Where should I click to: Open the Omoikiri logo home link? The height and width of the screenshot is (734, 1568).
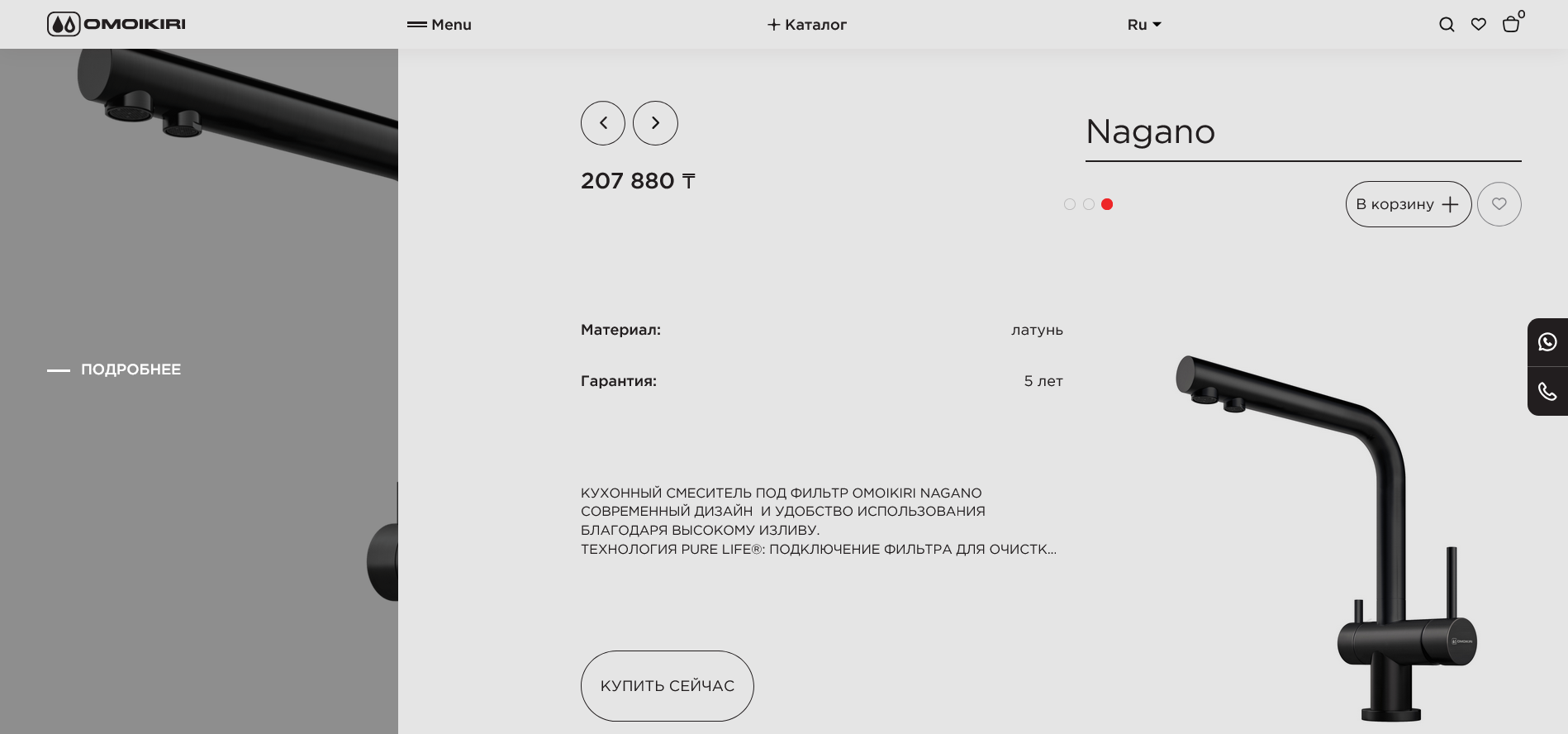coord(116,24)
